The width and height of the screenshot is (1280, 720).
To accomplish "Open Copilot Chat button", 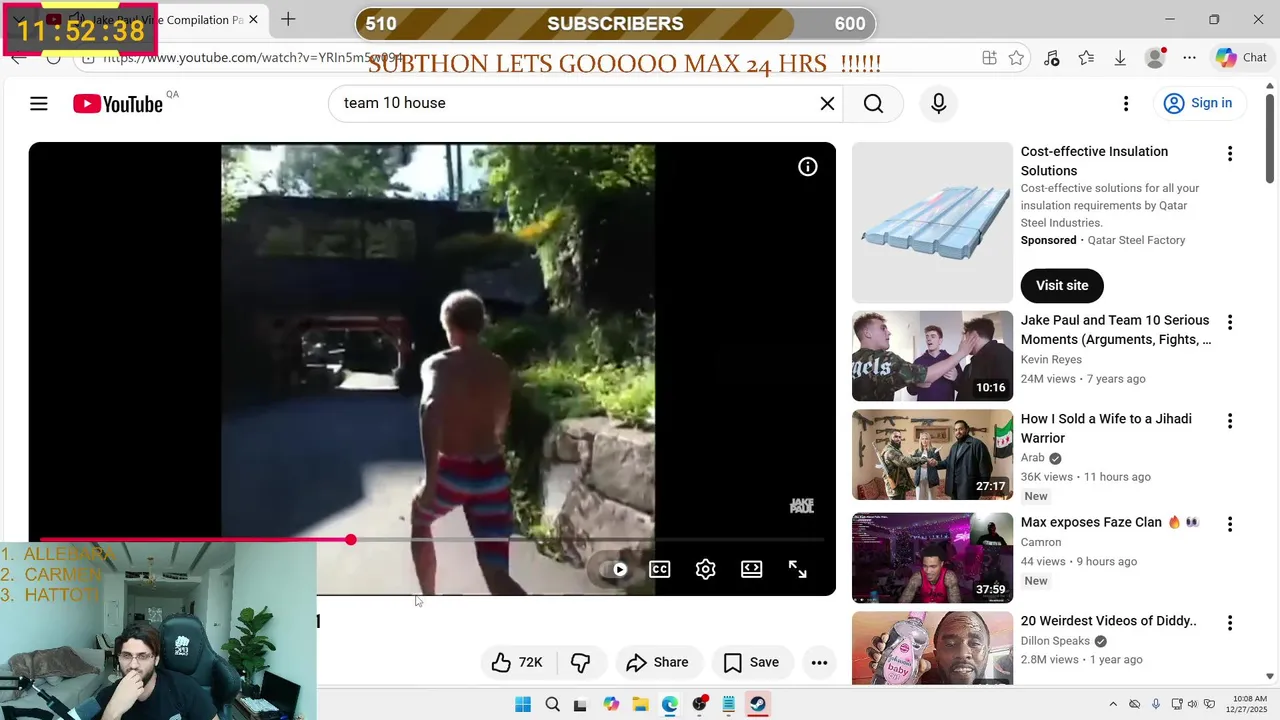I will point(1241,58).
